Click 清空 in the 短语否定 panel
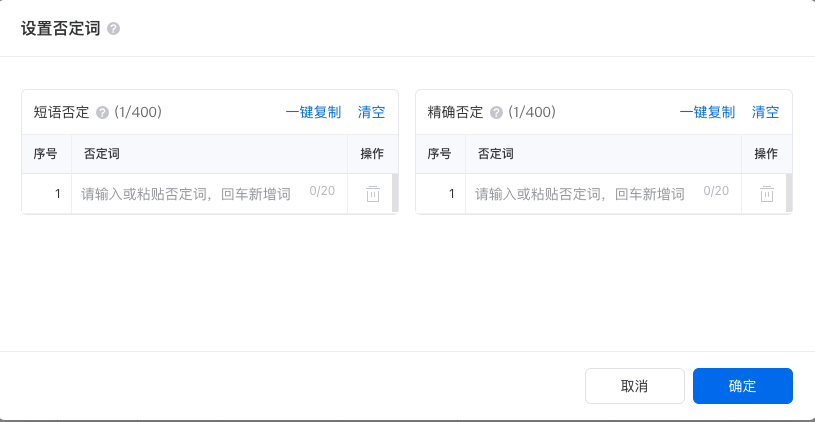 pyautogui.click(x=371, y=112)
